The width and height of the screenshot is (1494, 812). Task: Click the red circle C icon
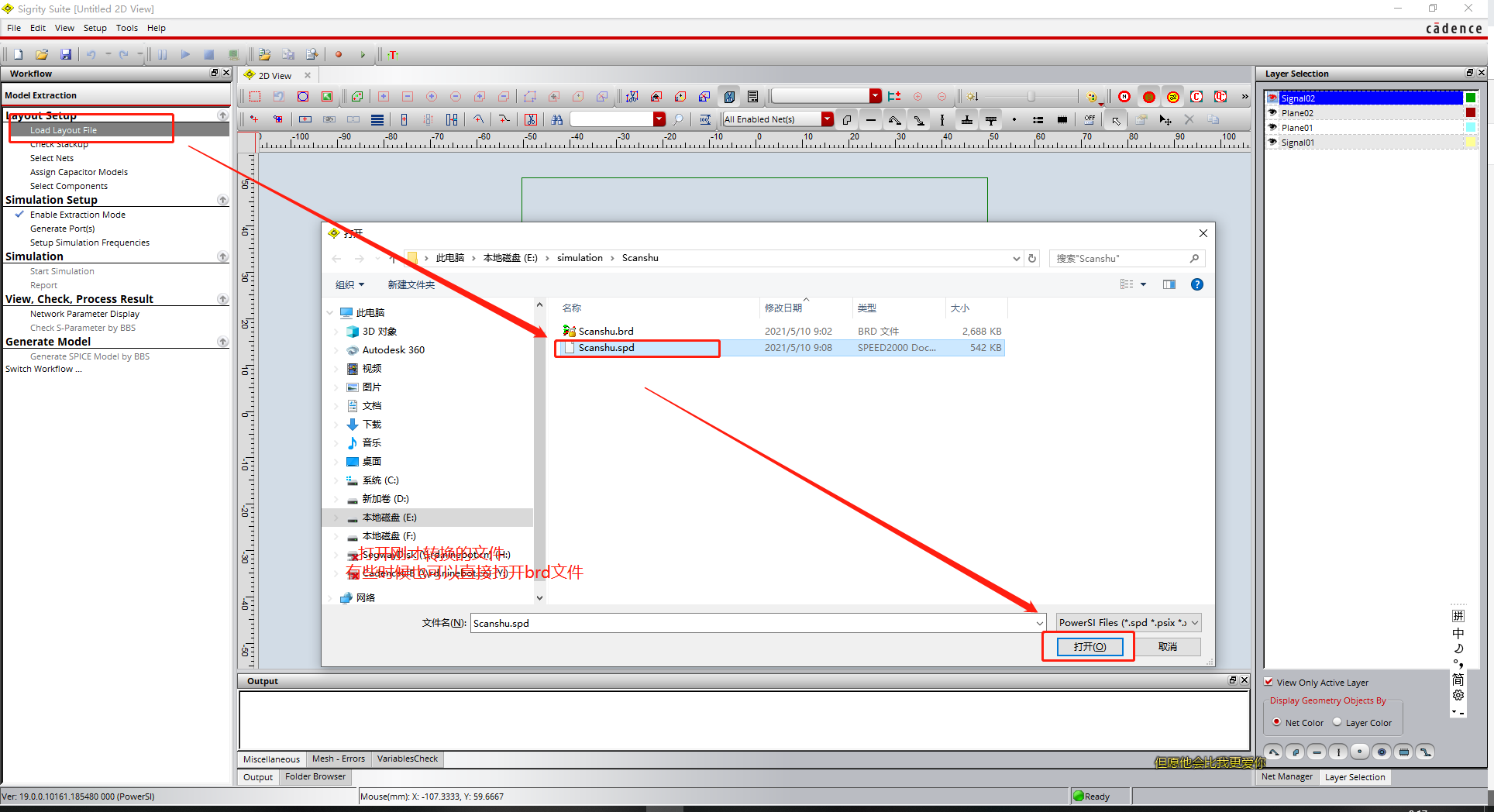[x=1196, y=96]
